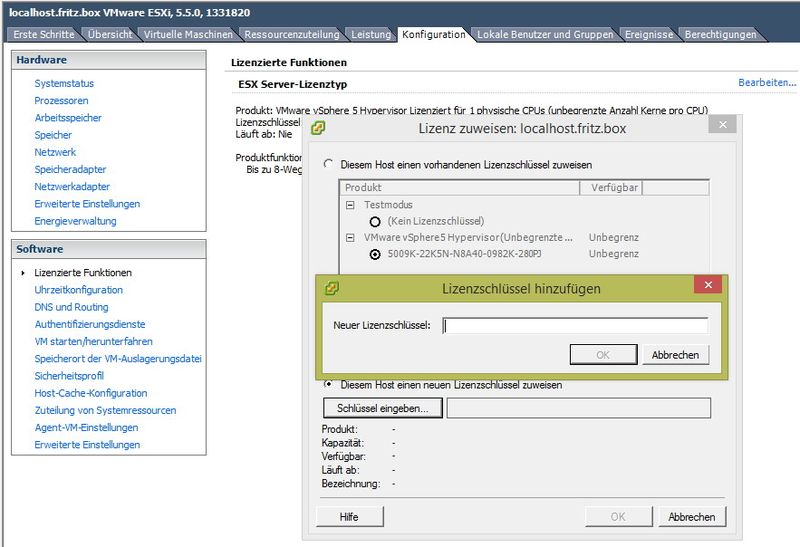Screen dimensions: 800x547
Task: Switch to the Ereignisse tab
Action: pyautogui.click(x=649, y=34)
